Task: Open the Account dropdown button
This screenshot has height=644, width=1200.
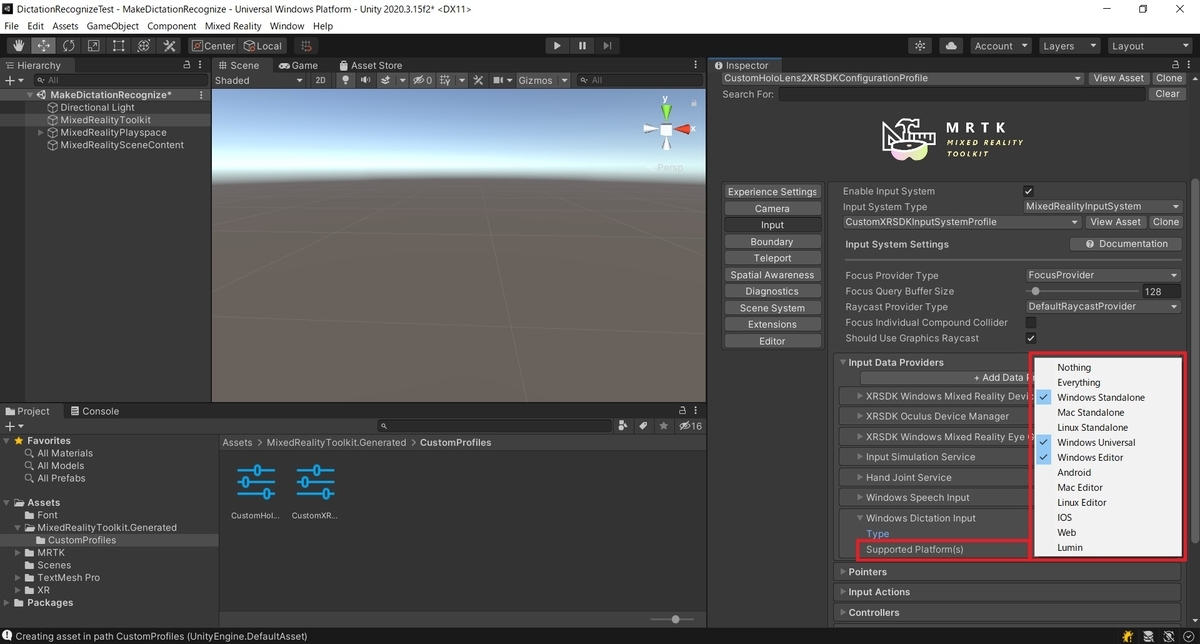Action: 1000,46
